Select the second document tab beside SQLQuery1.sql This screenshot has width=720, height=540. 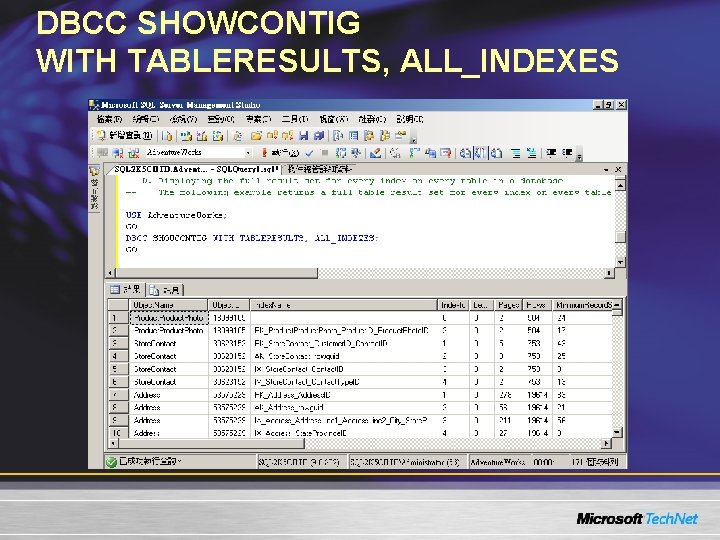coord(318,169)
